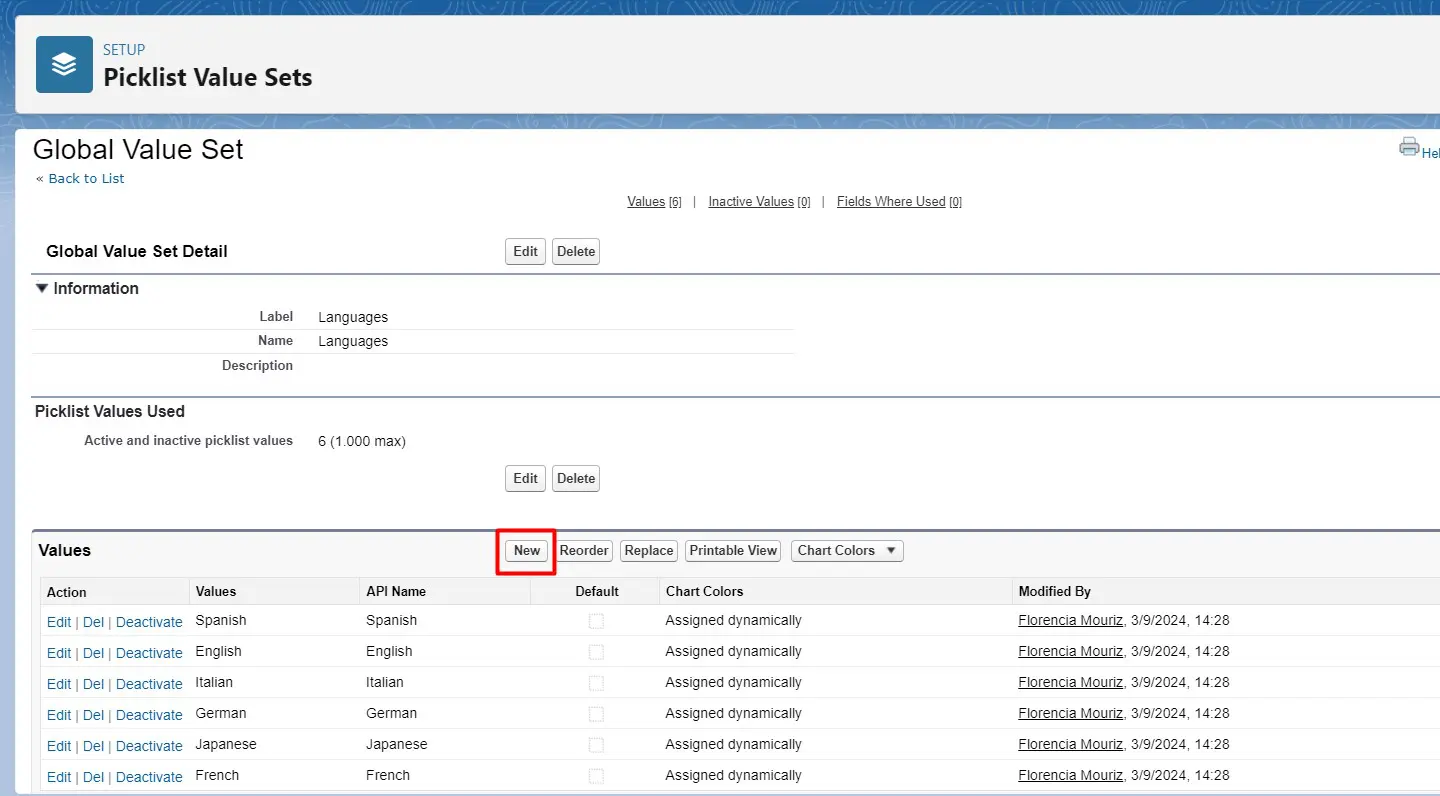Edit the Japanese picklist value
Viewport: 1440px width, 796px height.
pyautogui.click(x=59, y=746)
